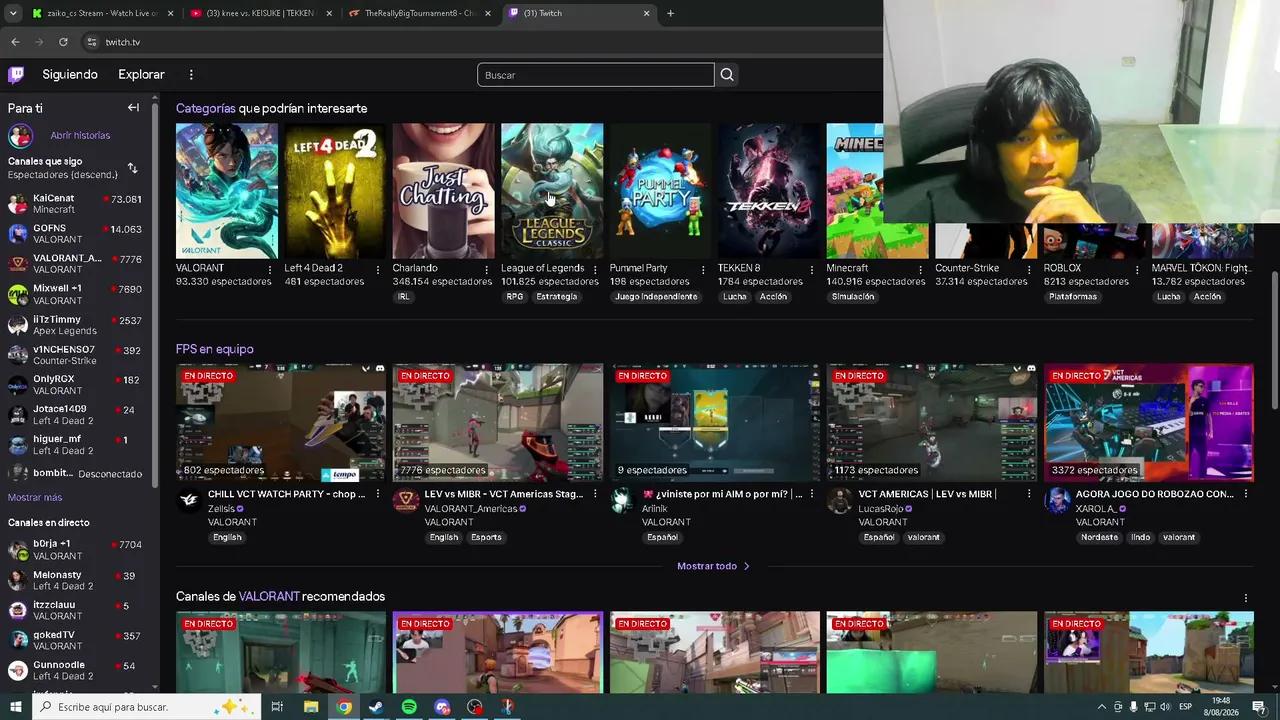Select the Nordeste tag on XAROLA_ stream

tap(1099, 537)
